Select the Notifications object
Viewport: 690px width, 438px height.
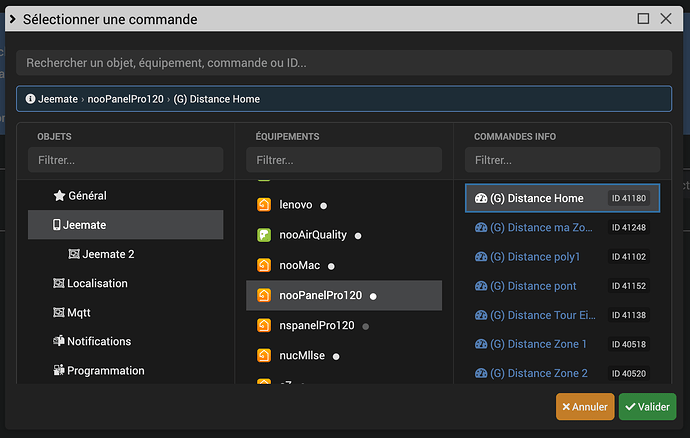click(125, 341)
